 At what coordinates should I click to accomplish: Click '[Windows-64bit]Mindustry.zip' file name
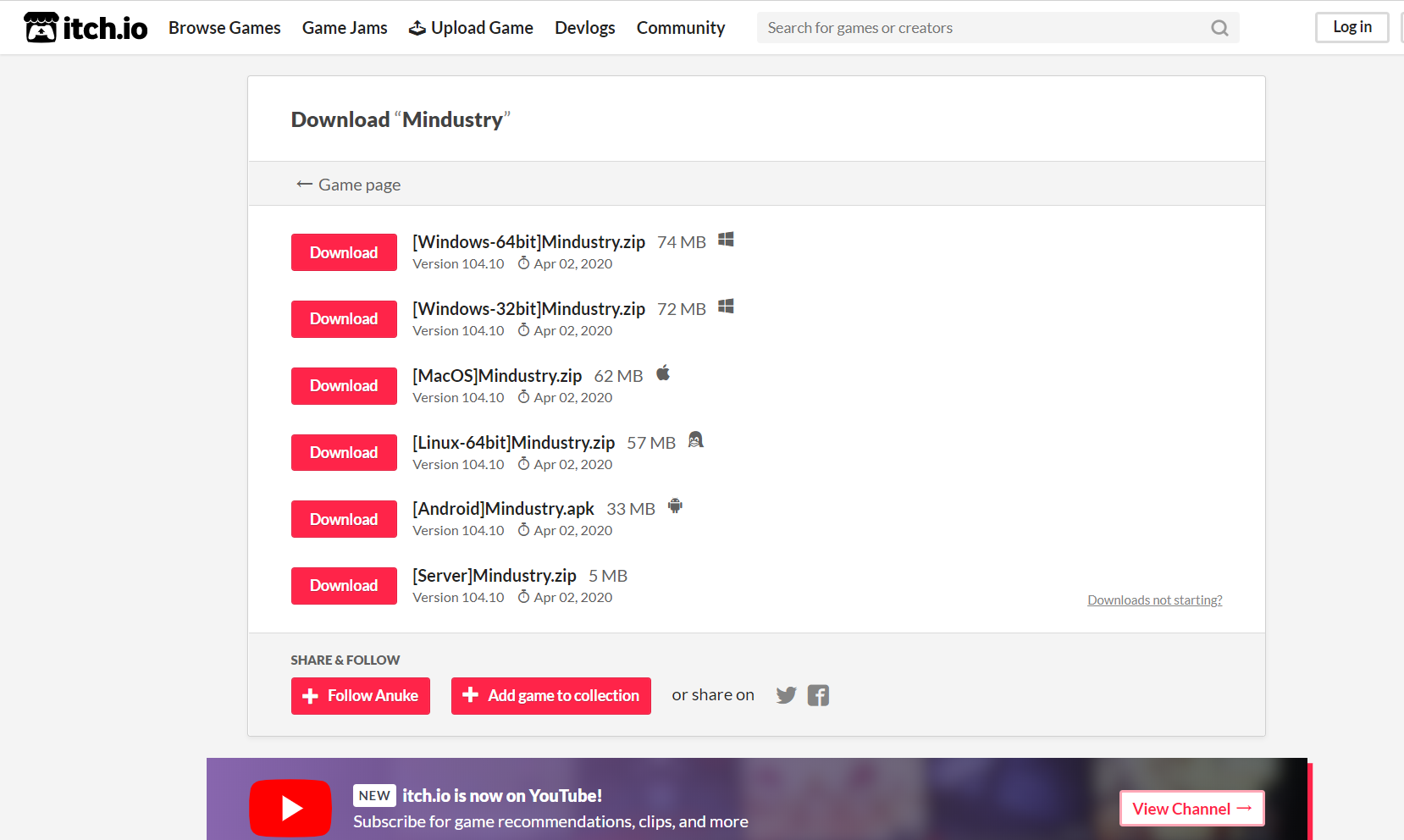click(x=528, y=242)
